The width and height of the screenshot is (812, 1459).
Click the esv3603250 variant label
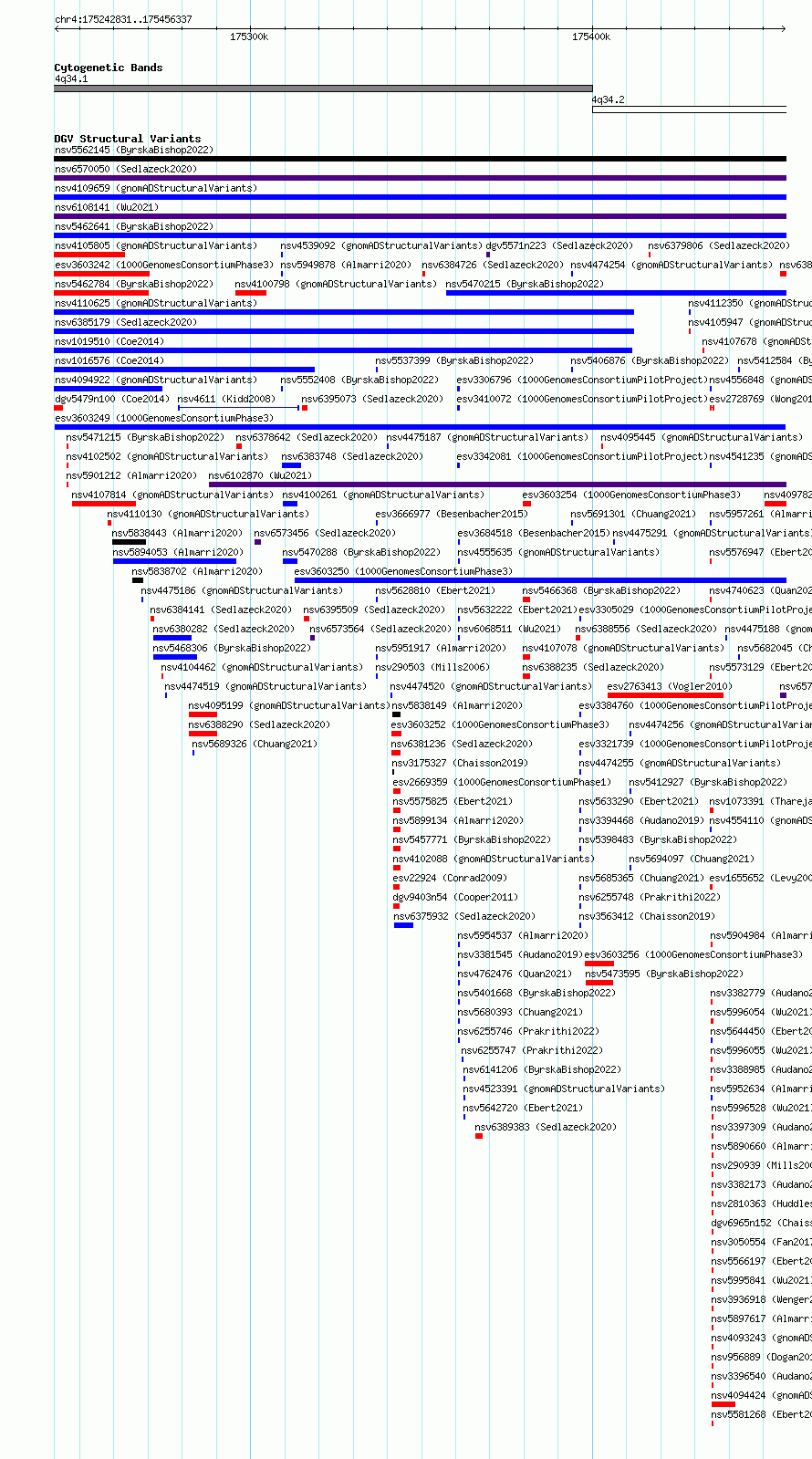click(403, 571)
